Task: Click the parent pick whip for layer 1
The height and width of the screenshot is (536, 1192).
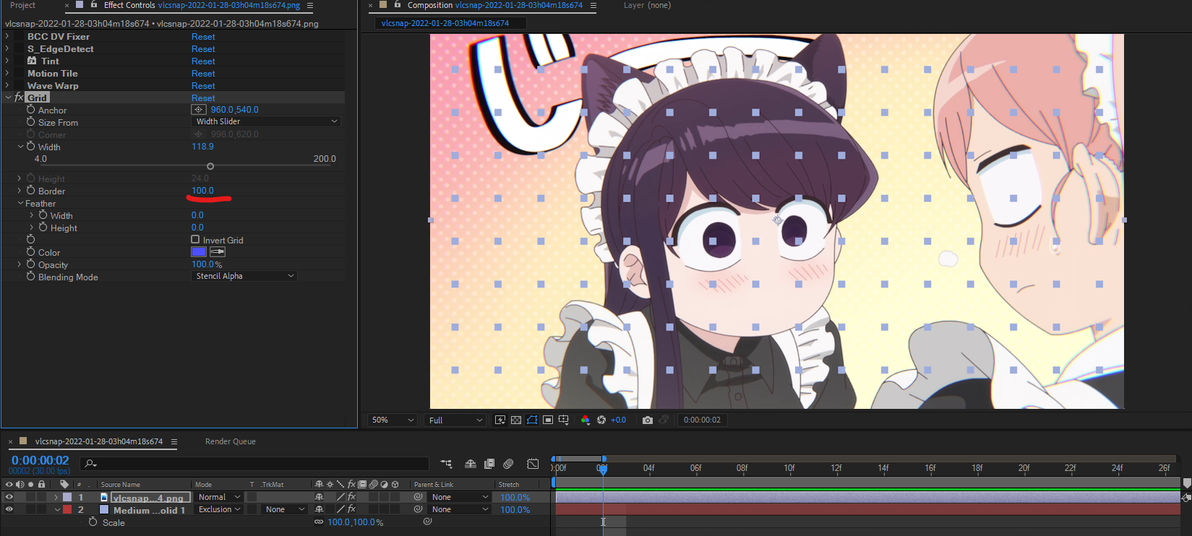Action: [417, 496]
